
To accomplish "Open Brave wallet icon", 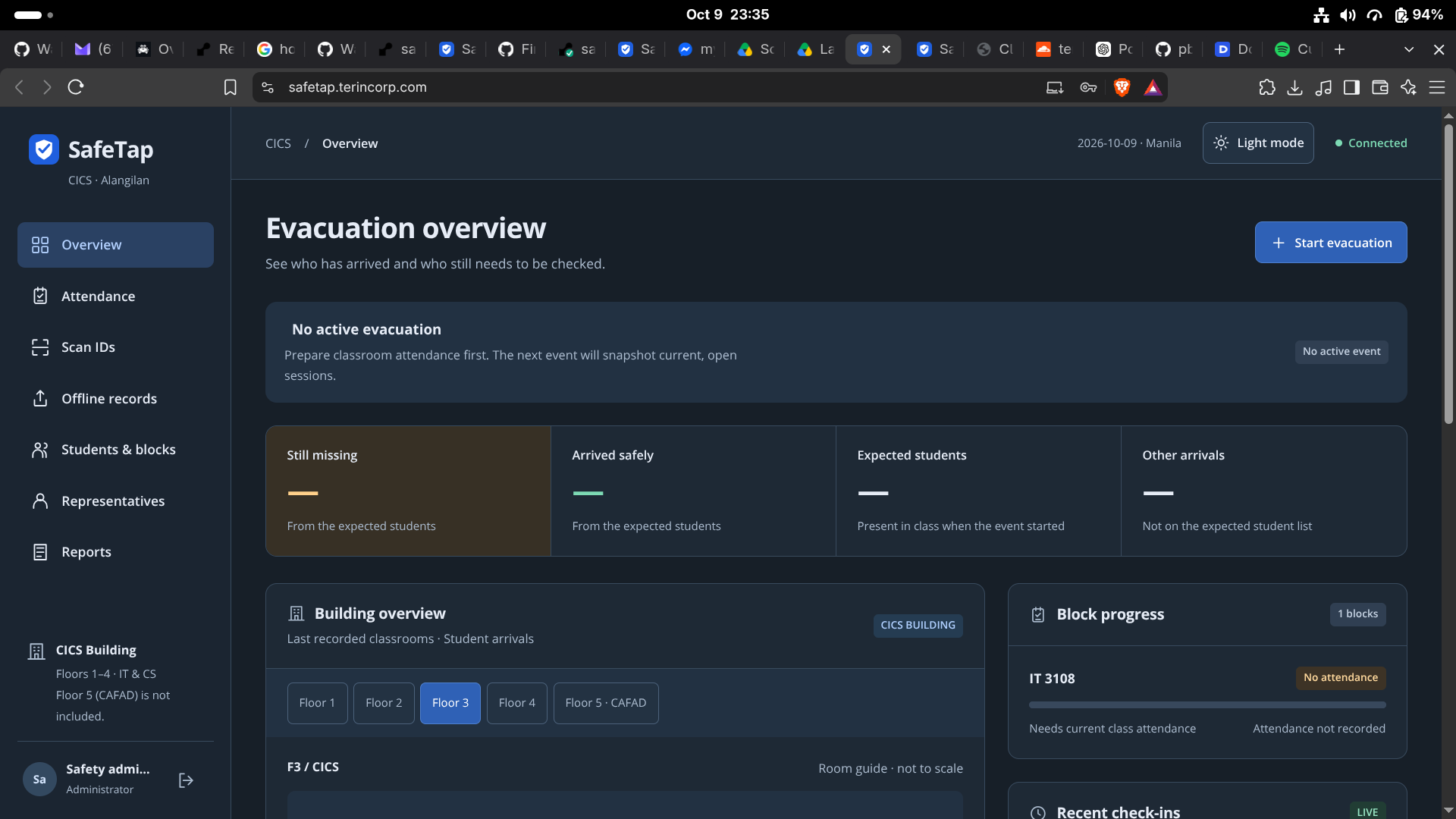I will click(x=1380, y=87).
